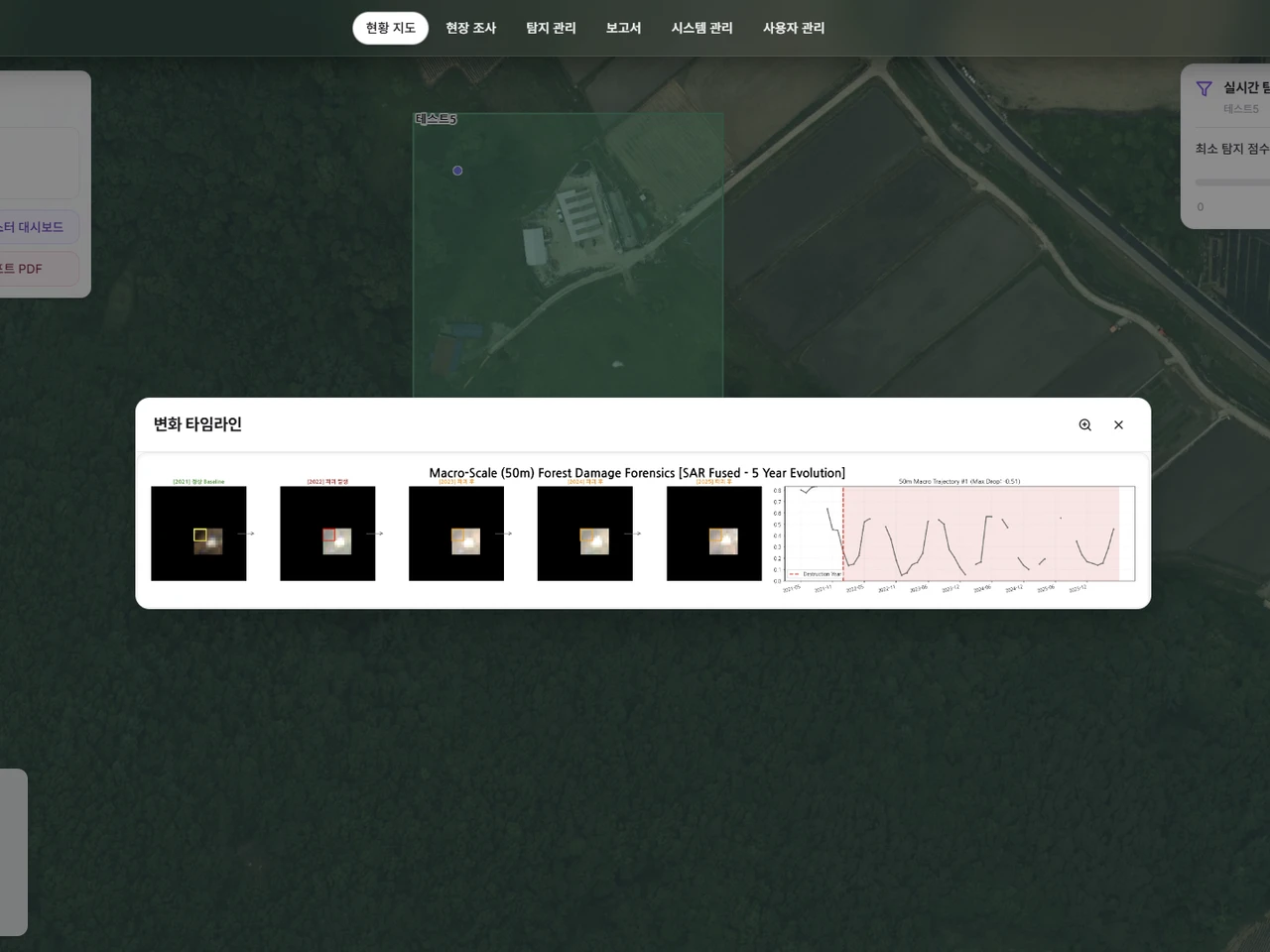
Task: Select the blue point marker on the map
Action: click(457, 171)
